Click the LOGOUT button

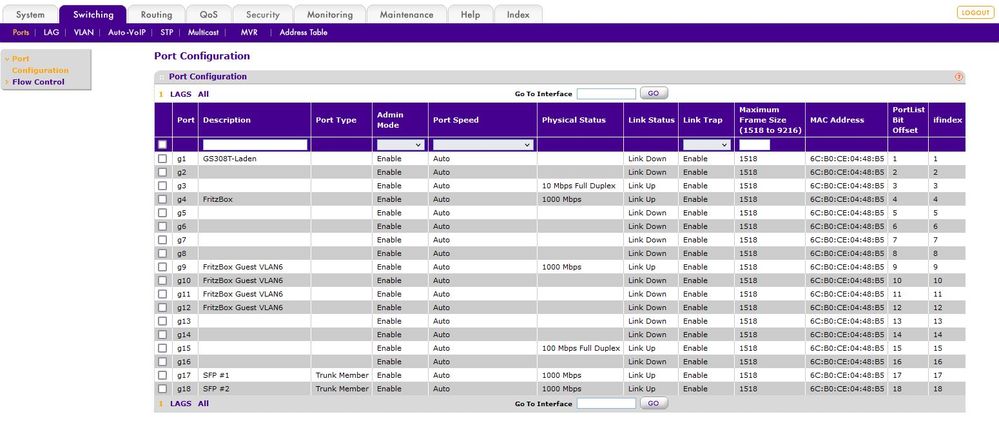tap(974, 12)
